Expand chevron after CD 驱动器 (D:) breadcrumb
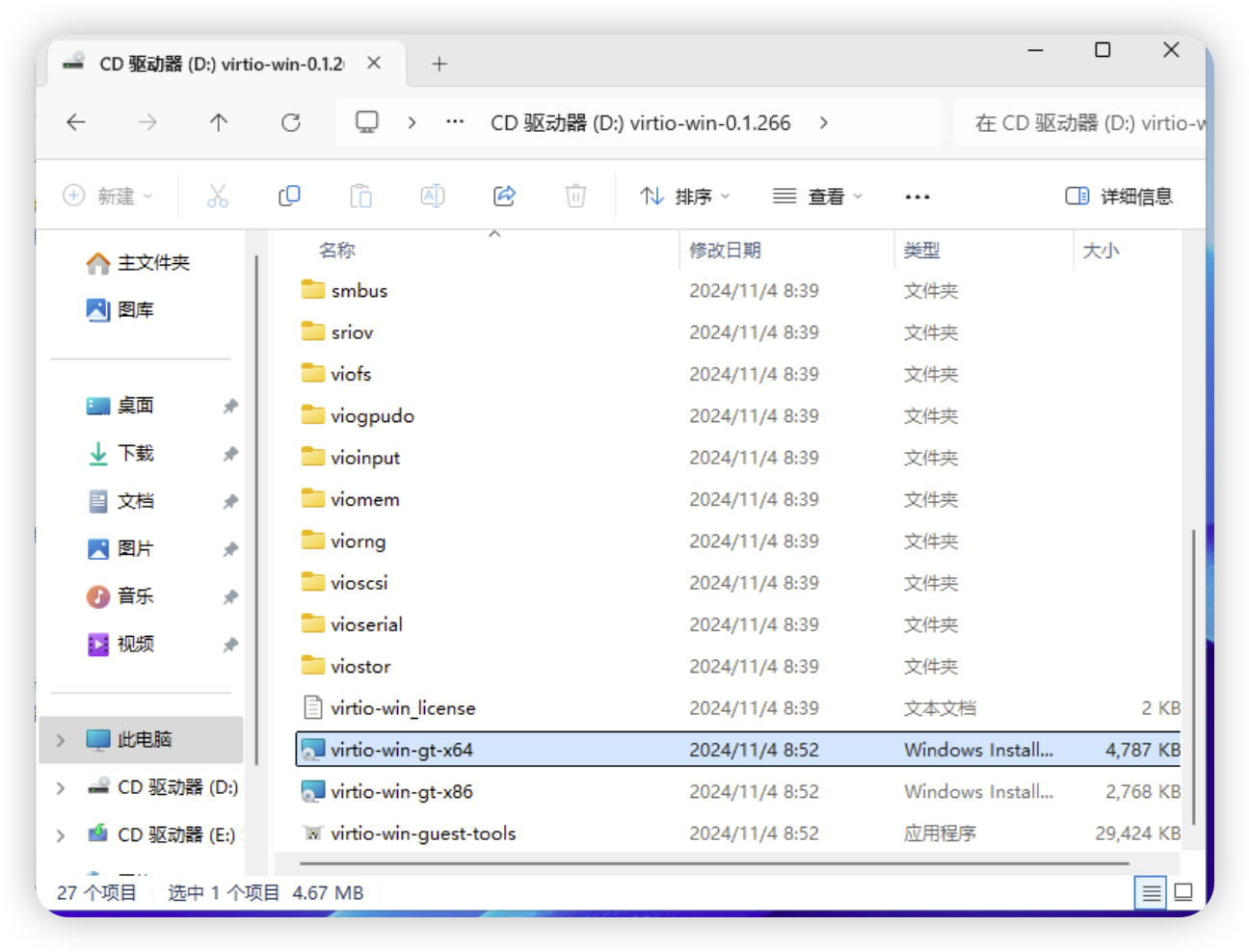Image resolution: width=1249 pixels, height=952 pixels. pos(823,122)
